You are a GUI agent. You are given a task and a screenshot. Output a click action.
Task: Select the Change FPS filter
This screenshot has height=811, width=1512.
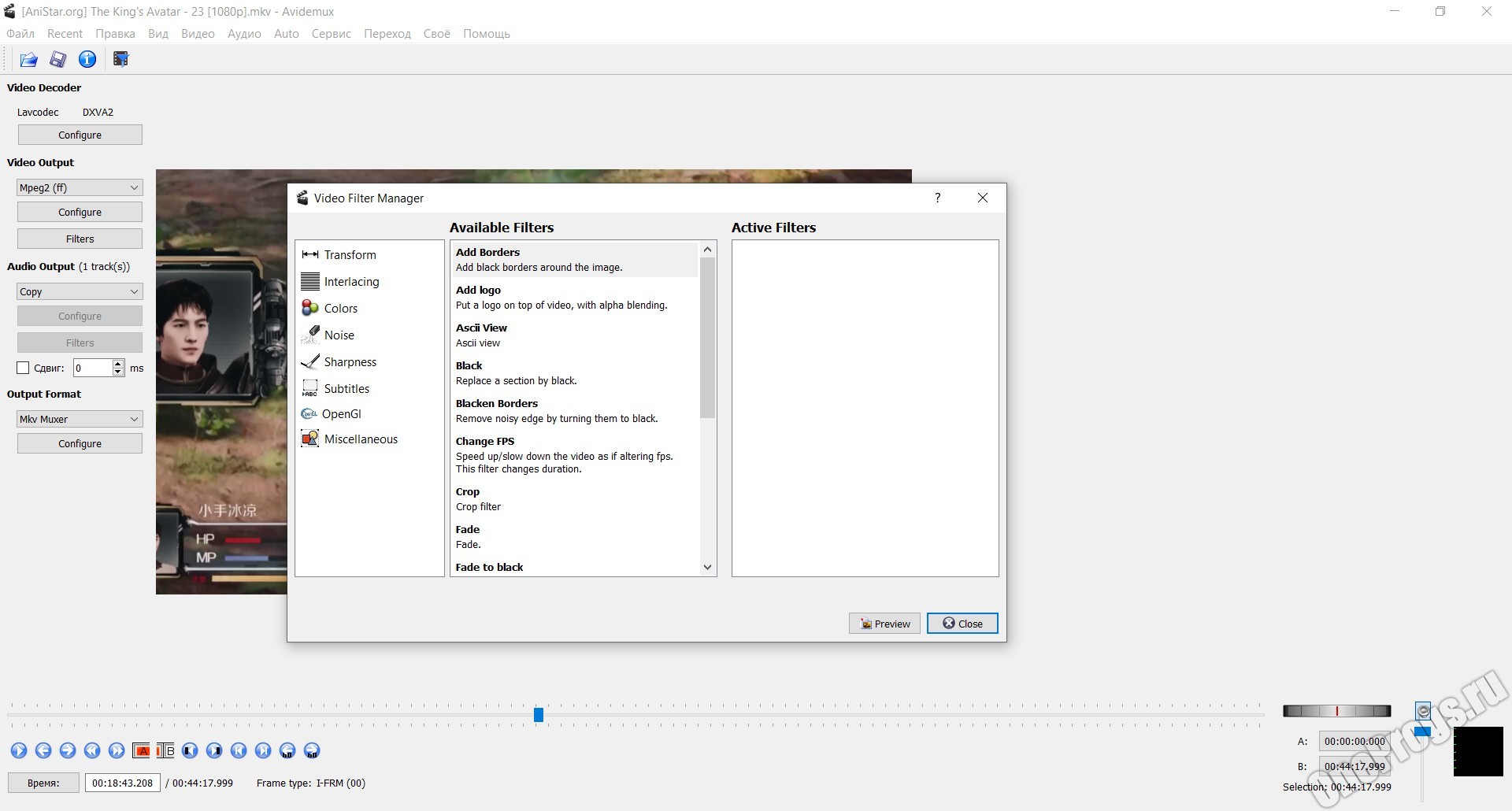(575, 454)
